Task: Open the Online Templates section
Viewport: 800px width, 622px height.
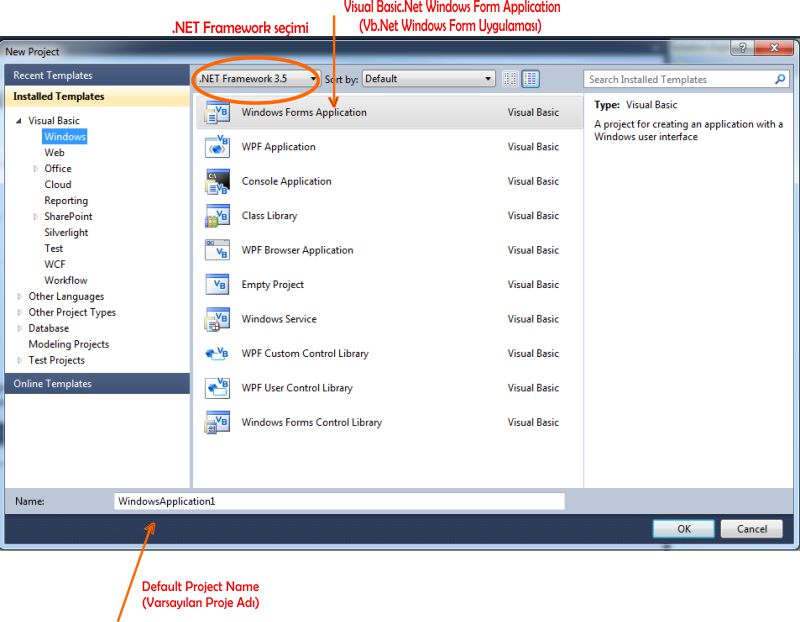Action: (97, 384)
